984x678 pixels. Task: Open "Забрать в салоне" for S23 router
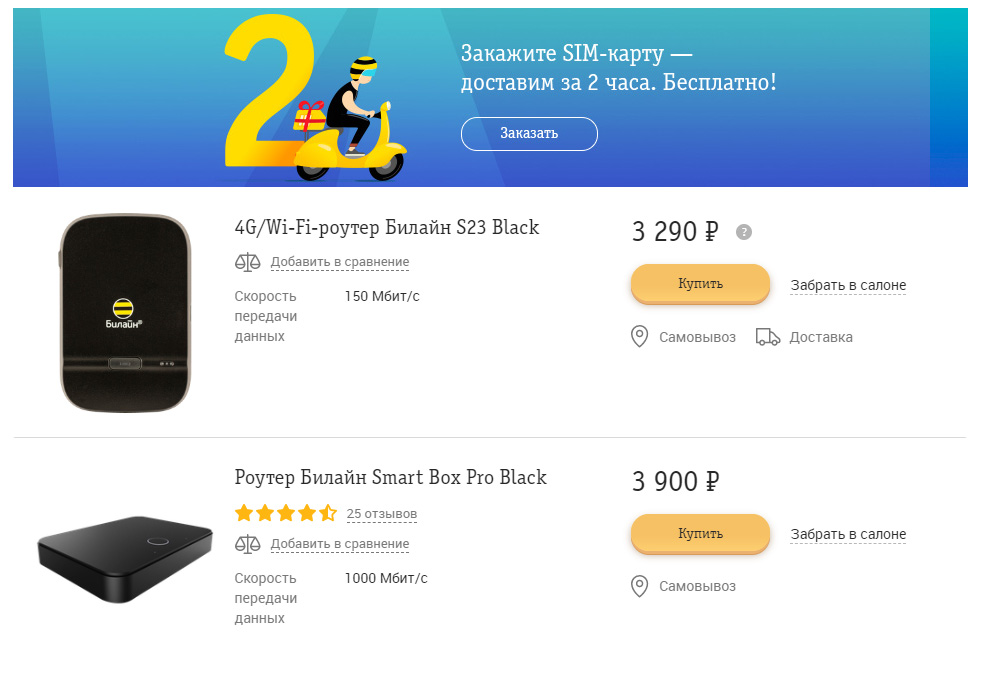click(x=848, y=285)
